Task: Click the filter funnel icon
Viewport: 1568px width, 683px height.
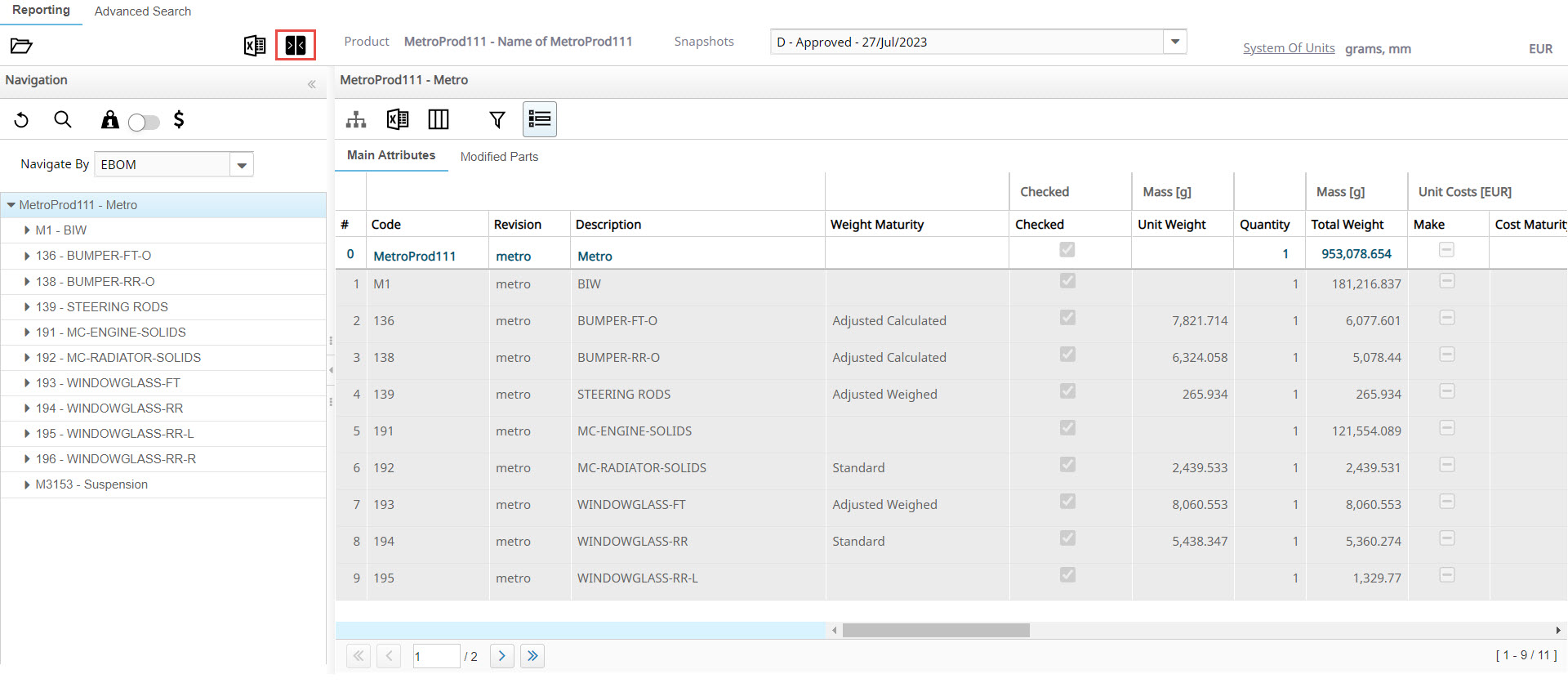Action: (x=497, y=120)
